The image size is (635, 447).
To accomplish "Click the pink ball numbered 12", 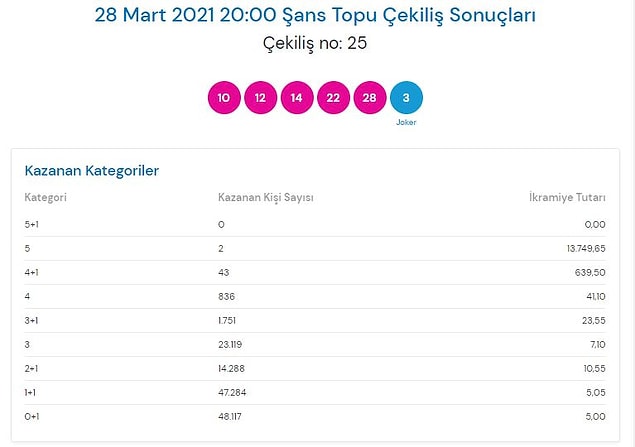I will (260, 98).
